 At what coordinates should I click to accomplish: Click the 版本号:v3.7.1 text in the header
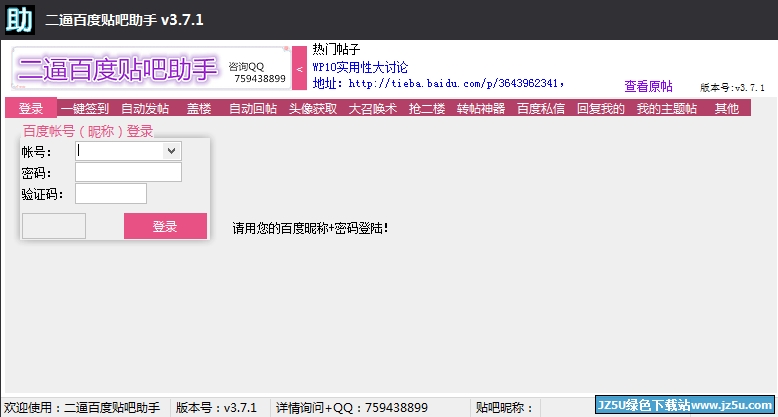click(x=732, y=88)
